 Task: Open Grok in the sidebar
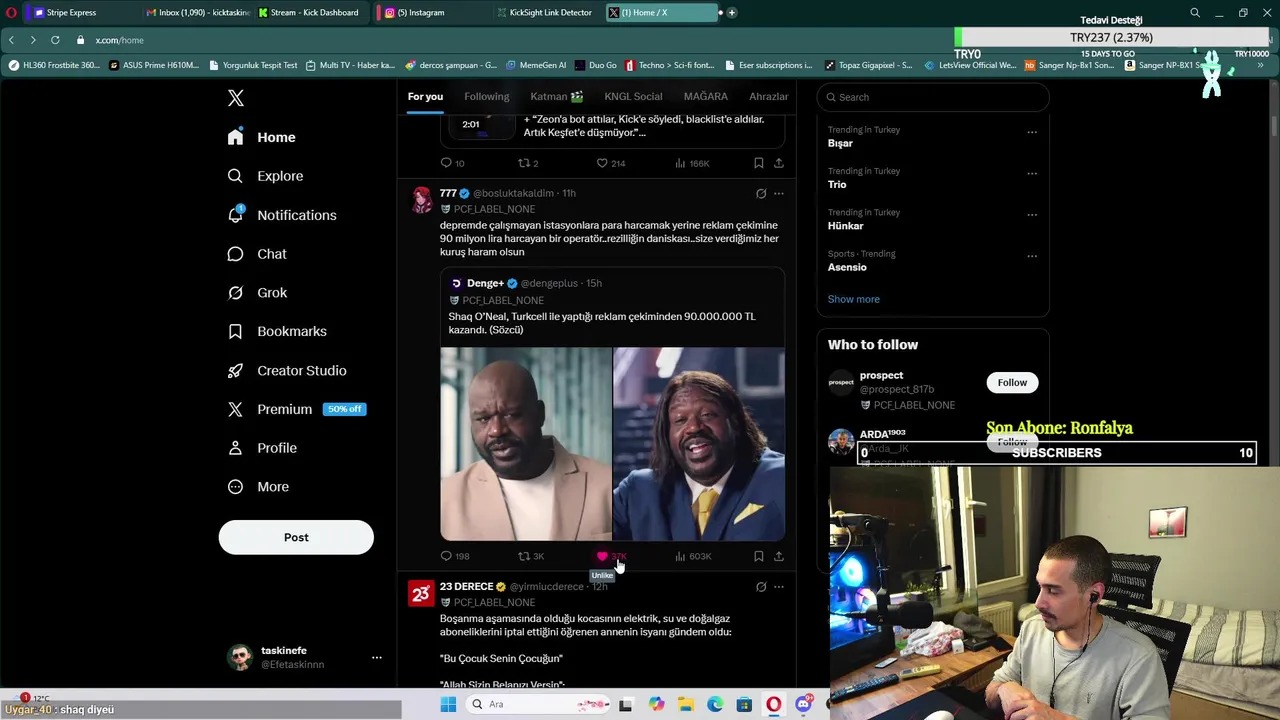click(257, 293)
